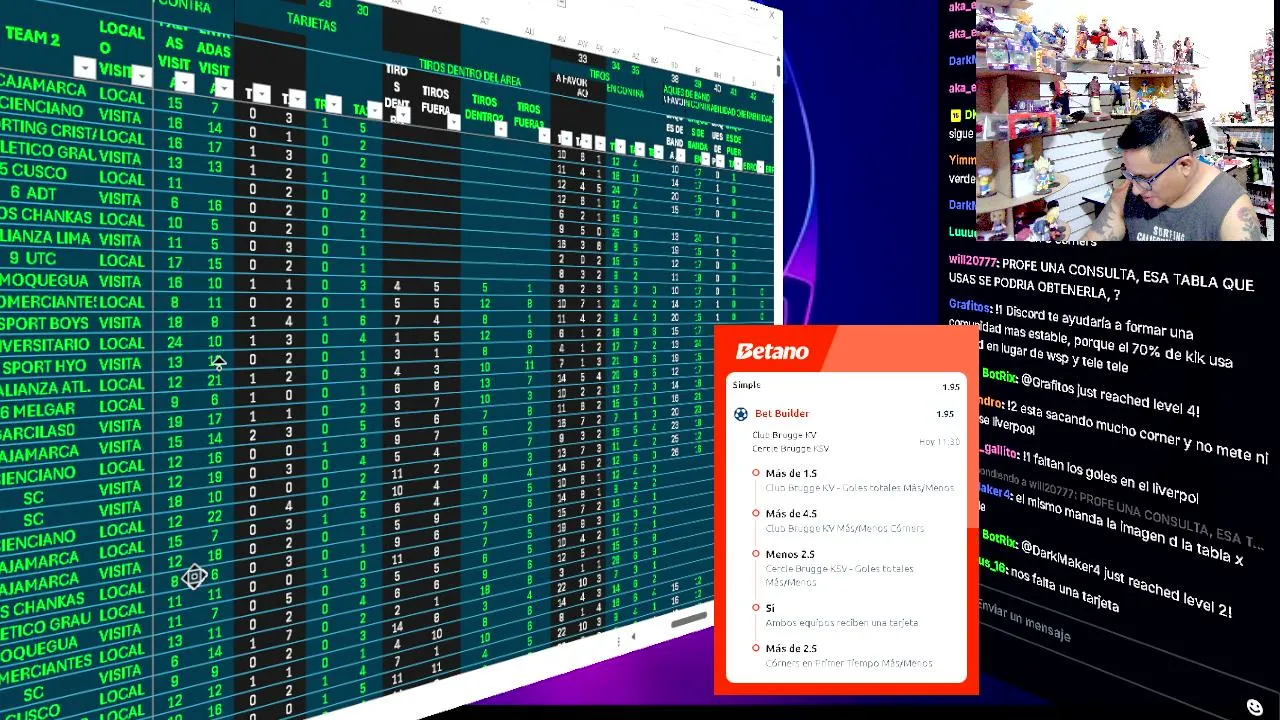Click the Betano logo on bet slip
Image resolution: width=1280 pixels, height=720 pixels.
(x=772, y=351)
